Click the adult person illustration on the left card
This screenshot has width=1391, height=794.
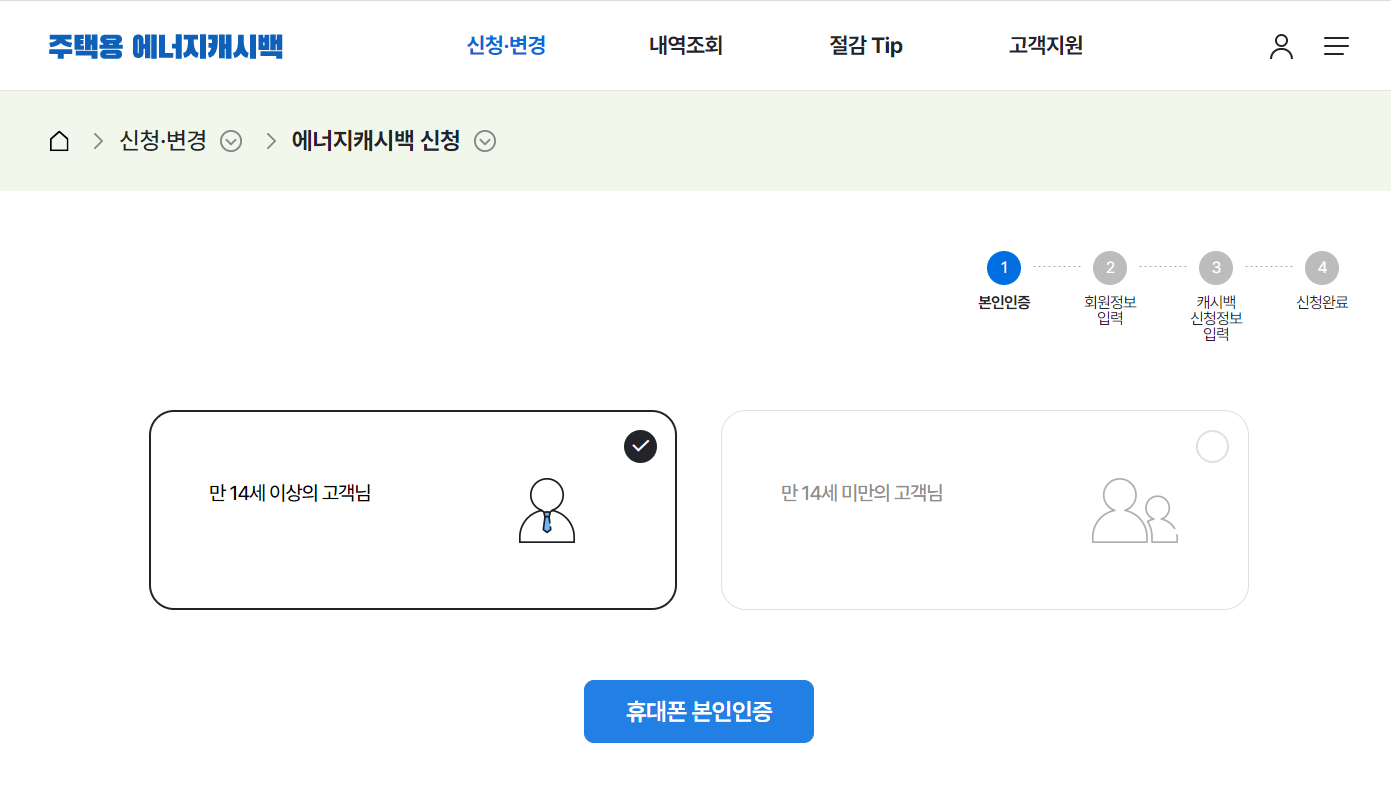[x=546, y=511]
